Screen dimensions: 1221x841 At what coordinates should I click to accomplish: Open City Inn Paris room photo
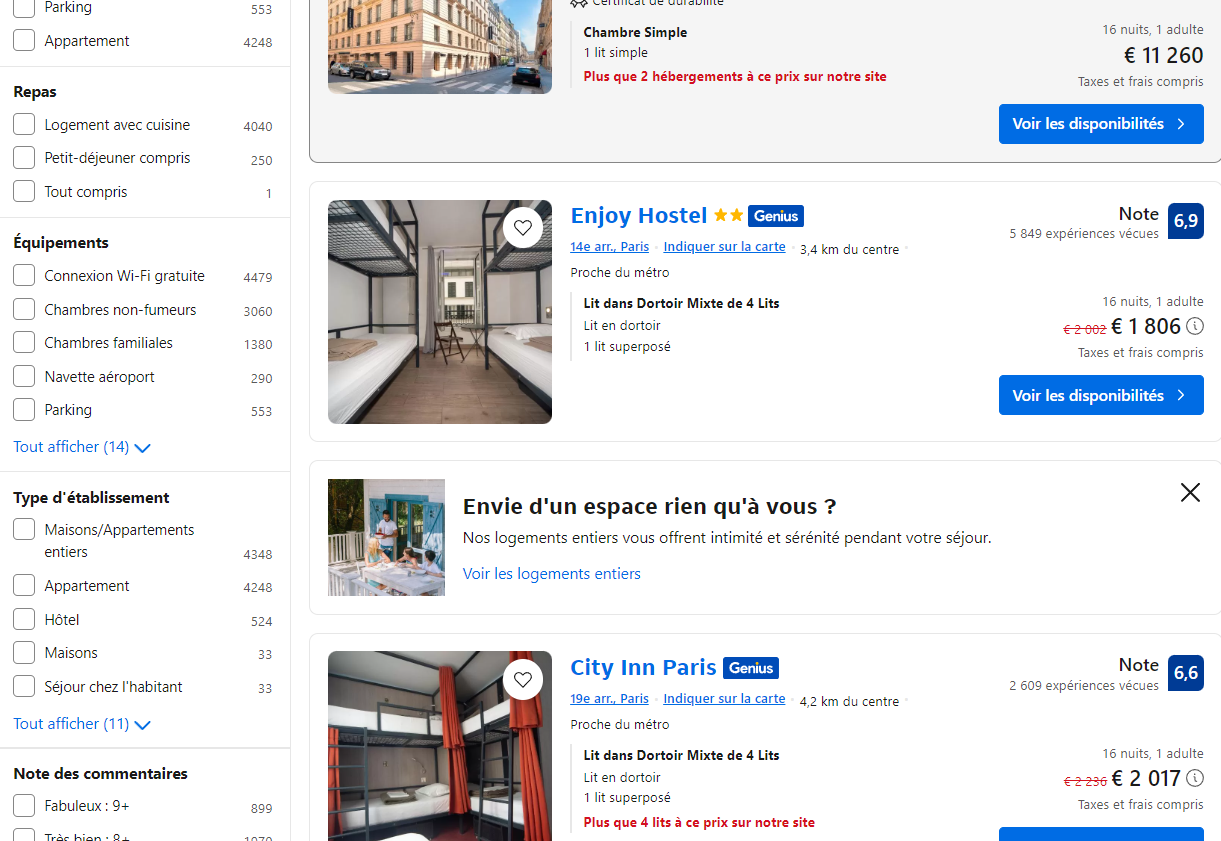click(x=440, y=746)
